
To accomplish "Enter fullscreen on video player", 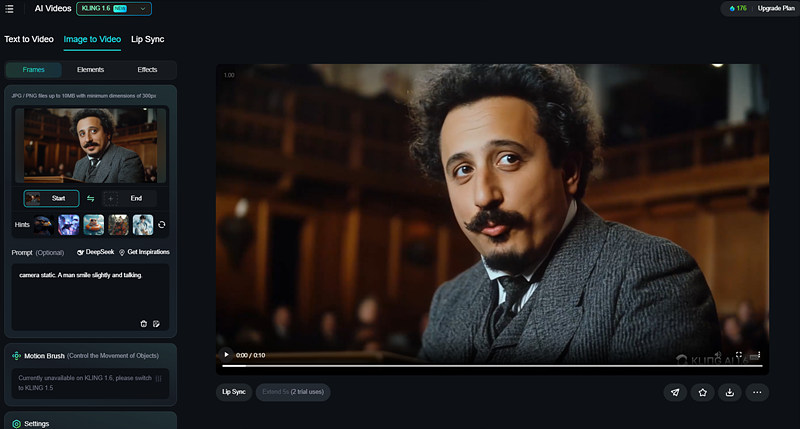I will pyautogui.click(x=739, y=354).
